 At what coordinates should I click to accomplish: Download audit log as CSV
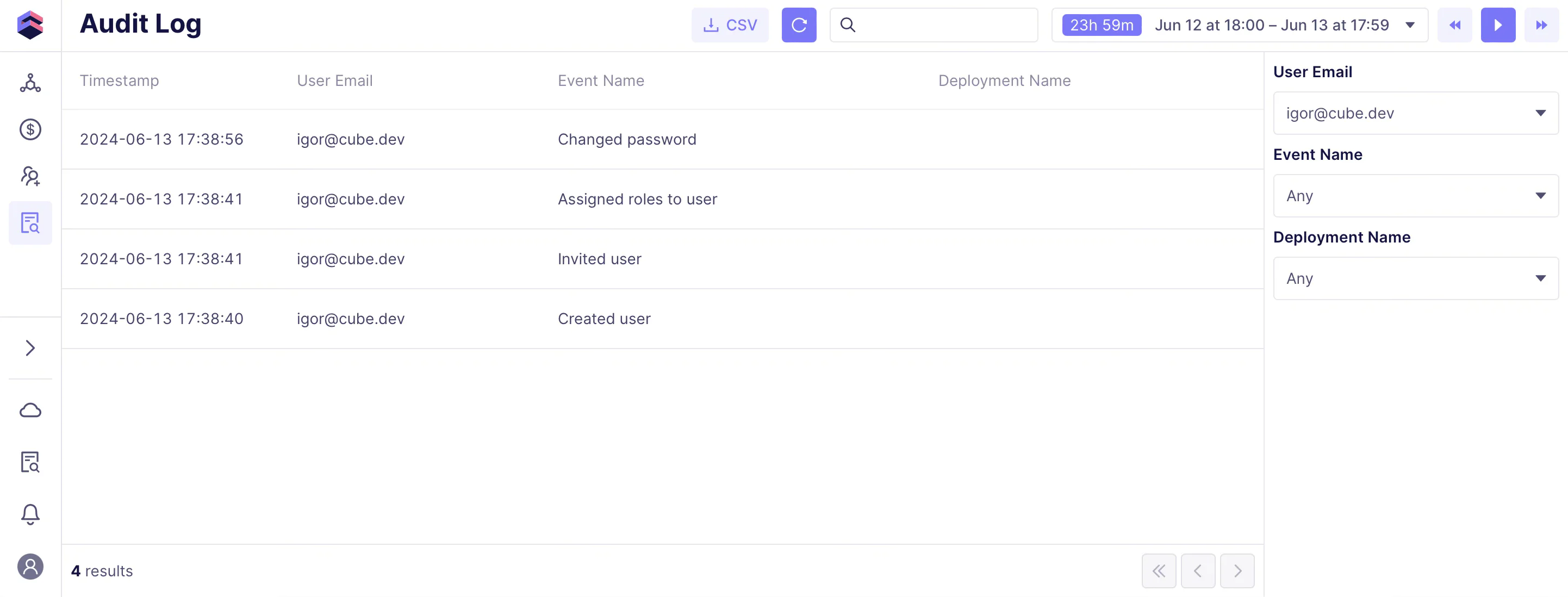(x=729, y=25)
